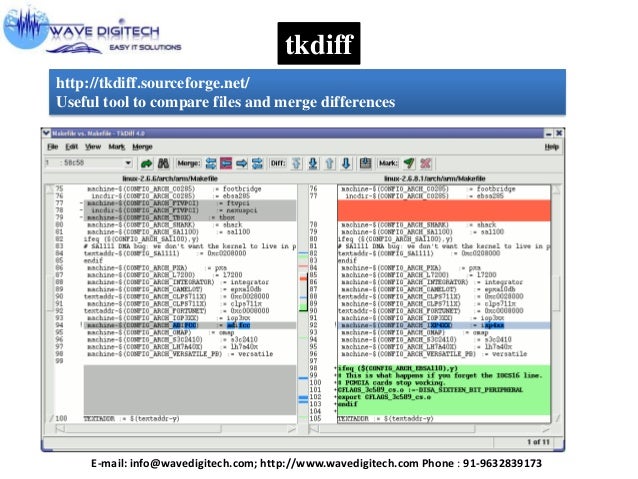
Task: Click left line 83 SA1111 DMA bug comment
Action: (190, 246)
